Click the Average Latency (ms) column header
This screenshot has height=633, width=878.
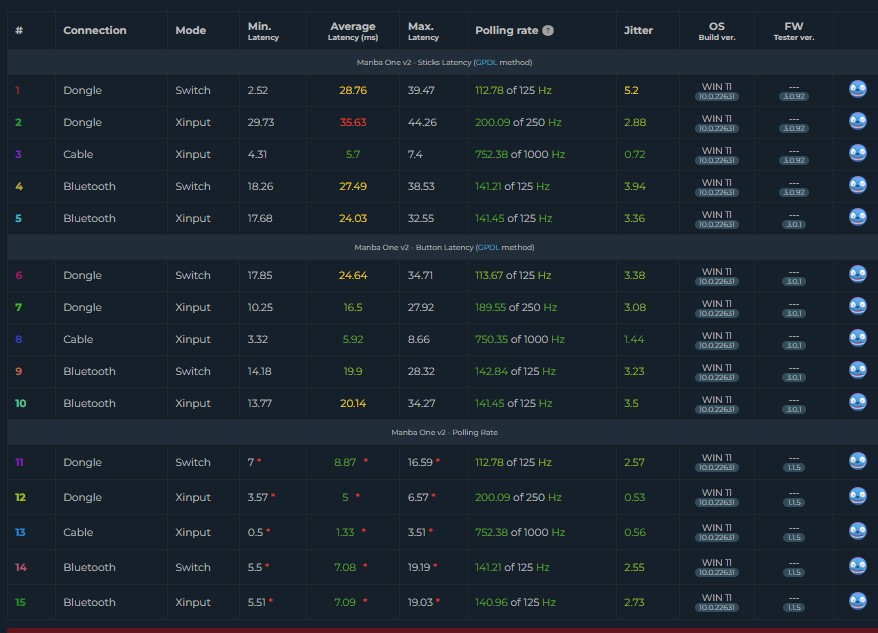pyautogui.click(x=353, y=31)
